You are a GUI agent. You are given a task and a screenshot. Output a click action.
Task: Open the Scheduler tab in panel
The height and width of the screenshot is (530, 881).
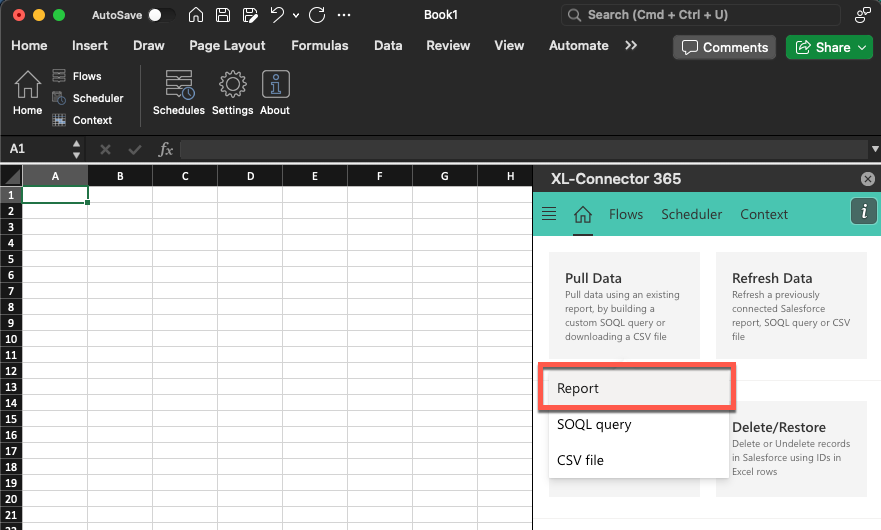[x=691, y=214]
